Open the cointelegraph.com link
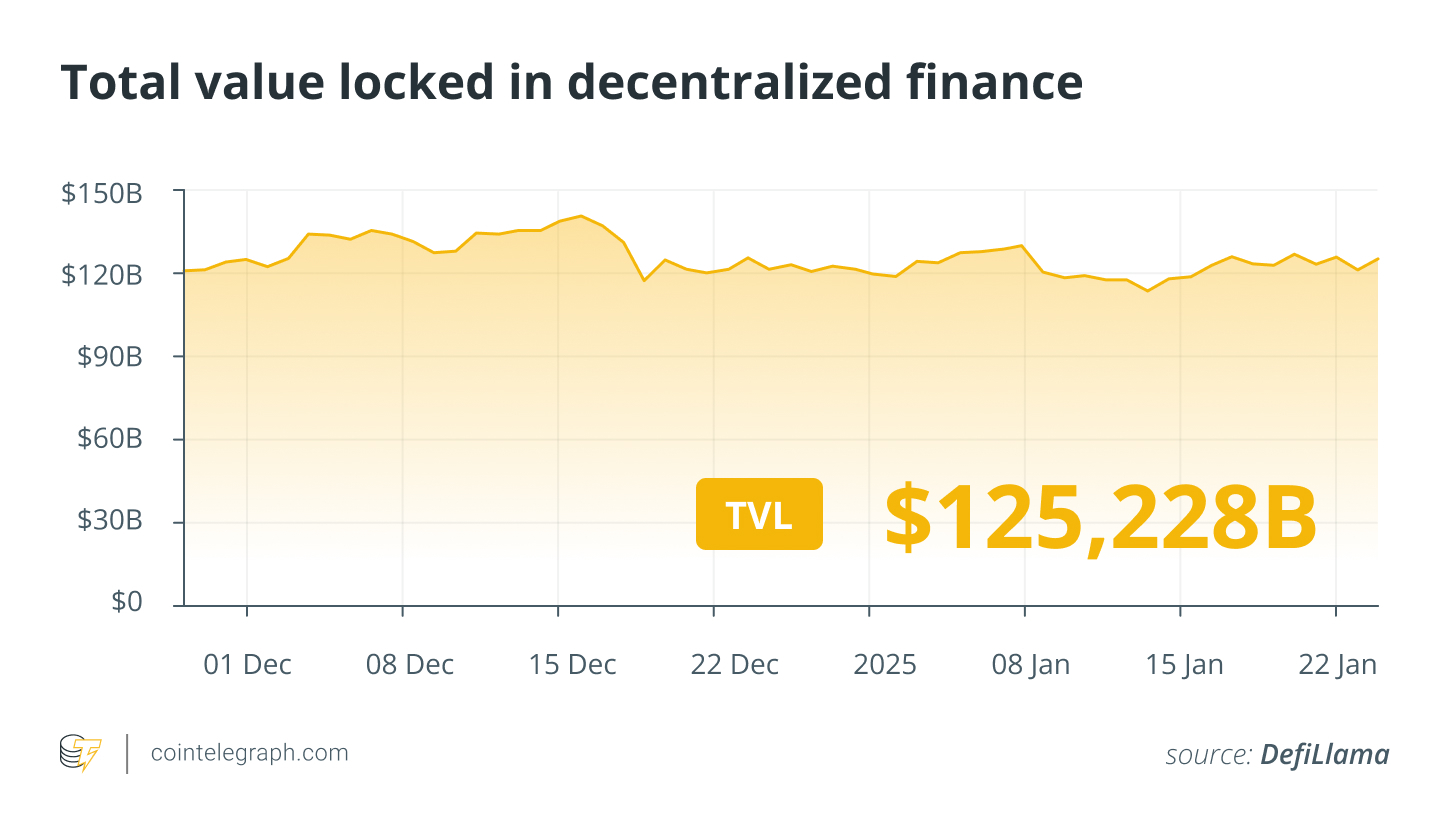Viewport: 1450px width, 834px height. click(x=249, y=753)
